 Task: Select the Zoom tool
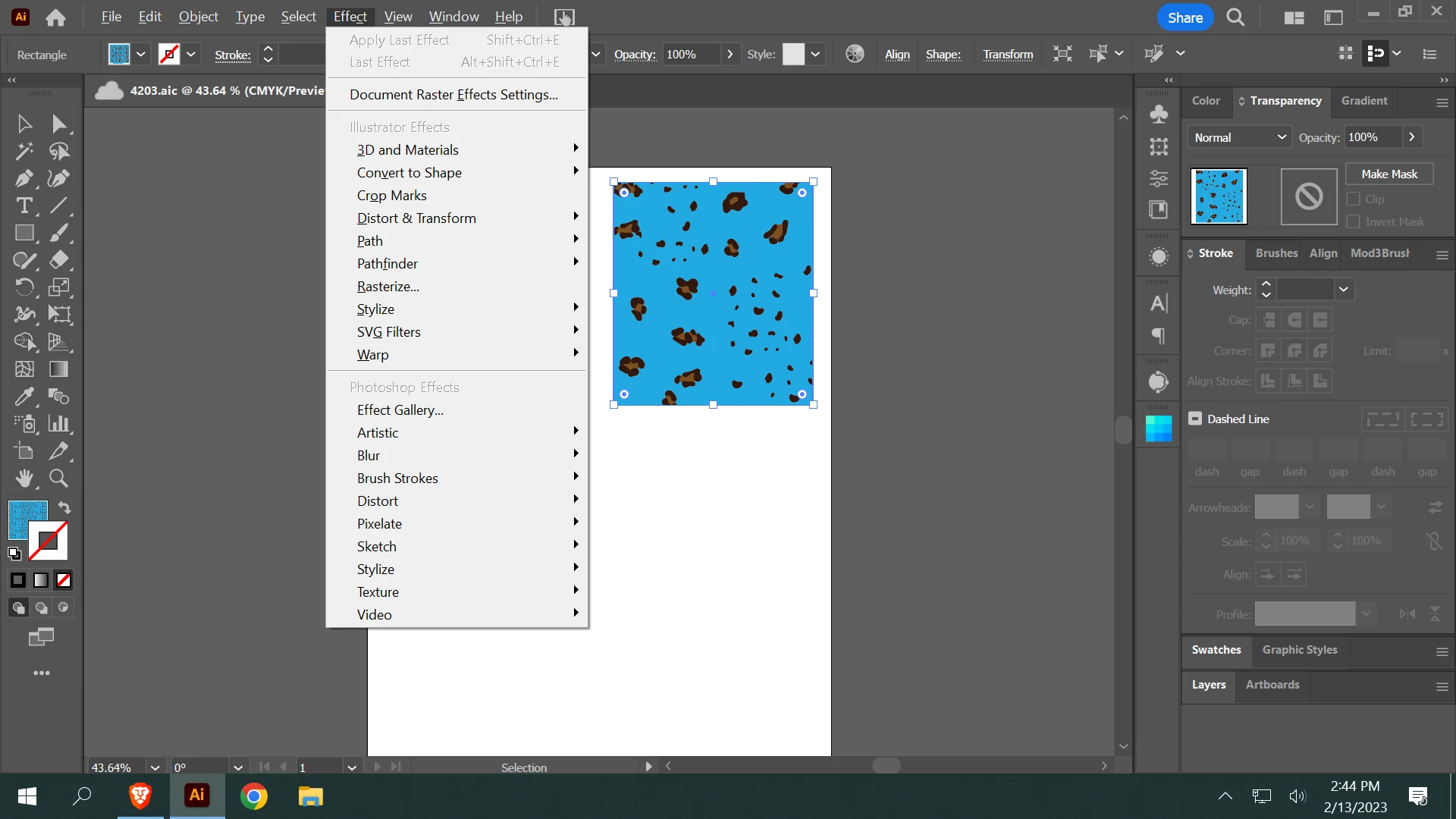pyautogui.click(x=58, y=479)
